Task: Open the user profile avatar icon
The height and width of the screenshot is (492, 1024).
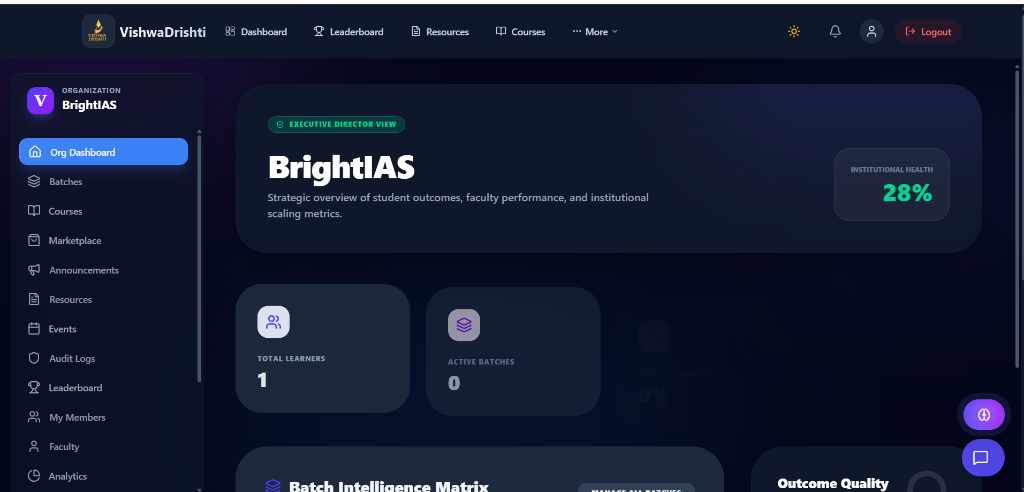Action: click(x=871, y=31)
